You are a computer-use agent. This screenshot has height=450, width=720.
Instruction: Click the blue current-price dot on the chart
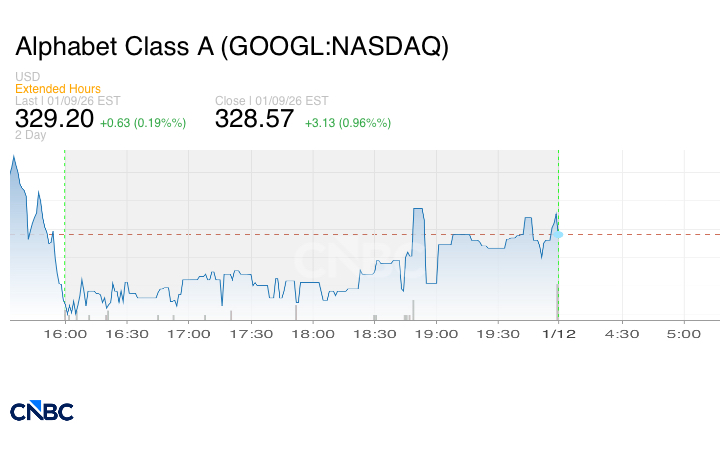click(559, 234)
